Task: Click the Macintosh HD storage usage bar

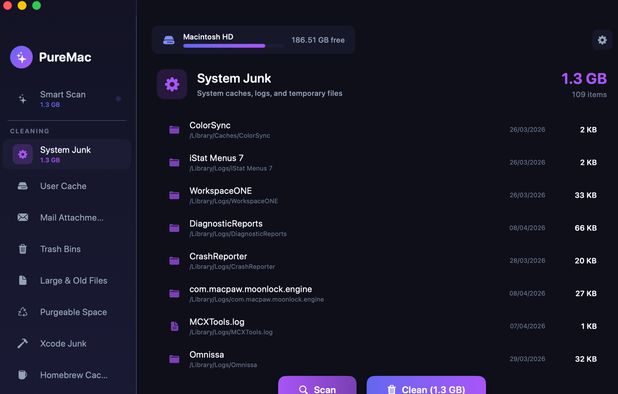Action: tap(233, 46)
